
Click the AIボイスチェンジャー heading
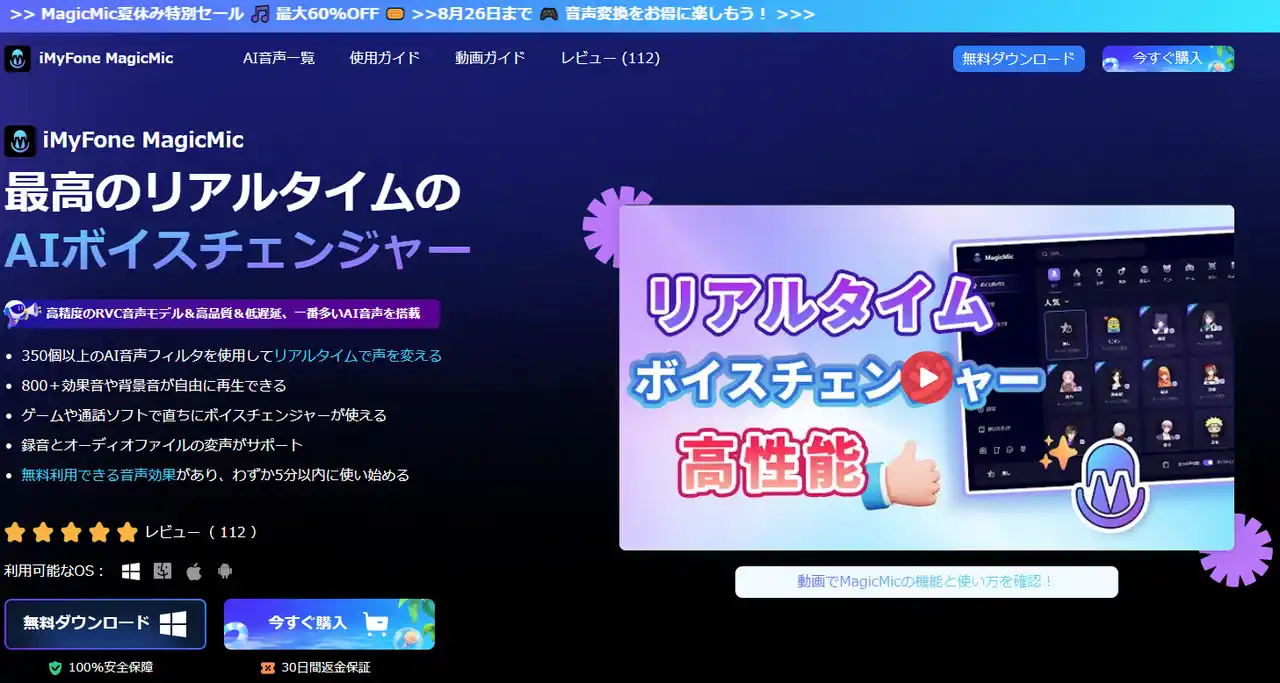pyautogui.click(x=237, y=251)
